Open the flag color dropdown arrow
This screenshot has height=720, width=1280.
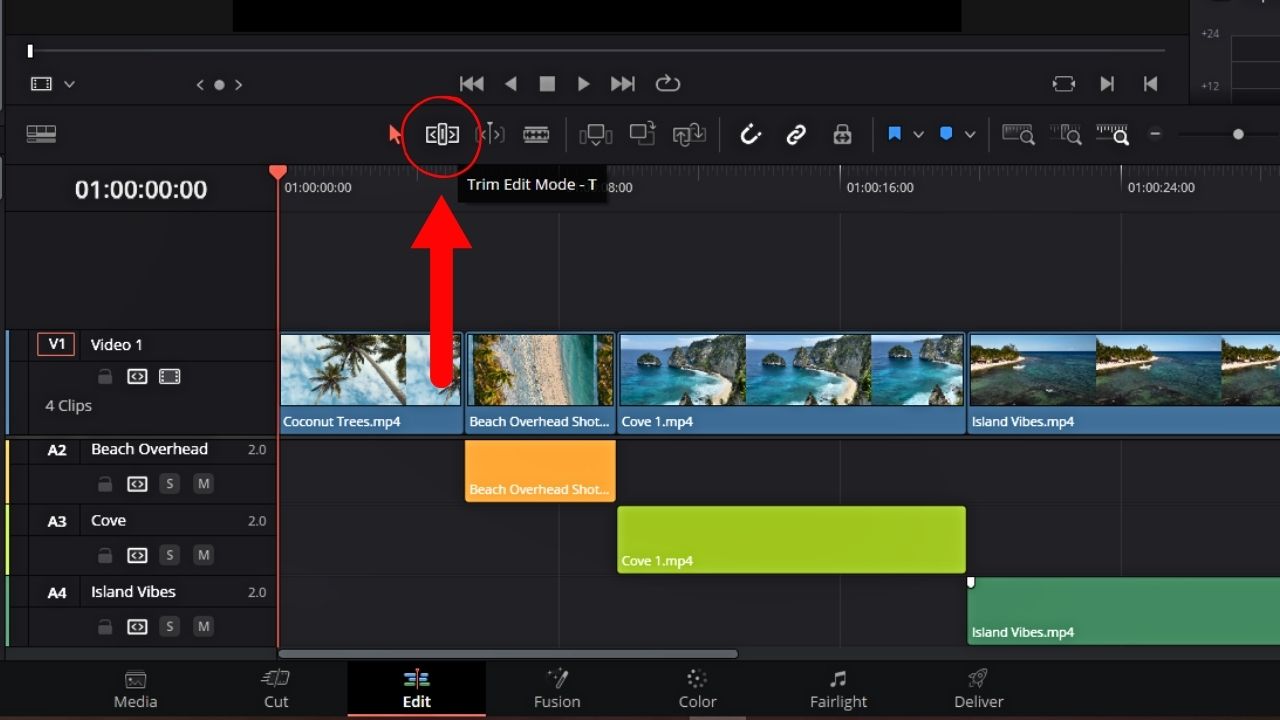(x=918, y=134)
